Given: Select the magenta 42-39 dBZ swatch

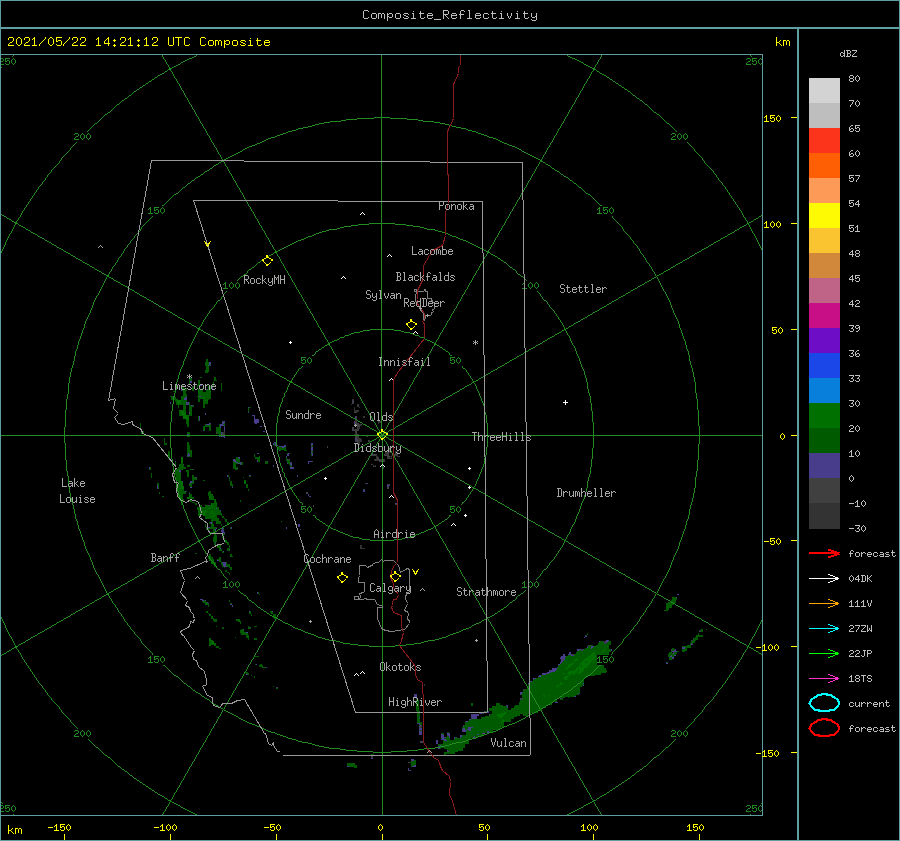Looking at the screenshot, I should click(x=824, y=316).
